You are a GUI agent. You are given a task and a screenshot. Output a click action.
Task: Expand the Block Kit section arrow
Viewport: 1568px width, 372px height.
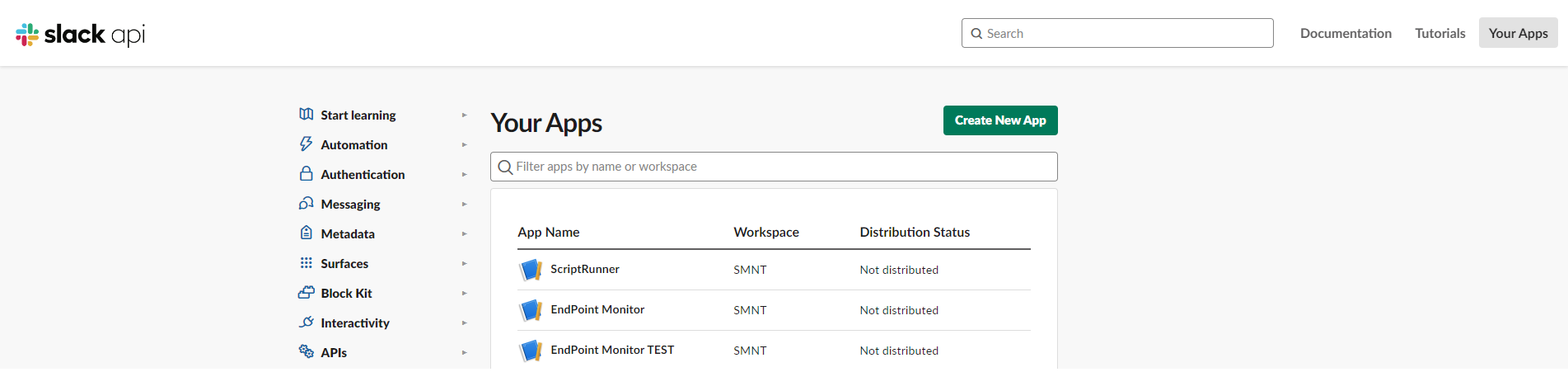tap(465, 294)
